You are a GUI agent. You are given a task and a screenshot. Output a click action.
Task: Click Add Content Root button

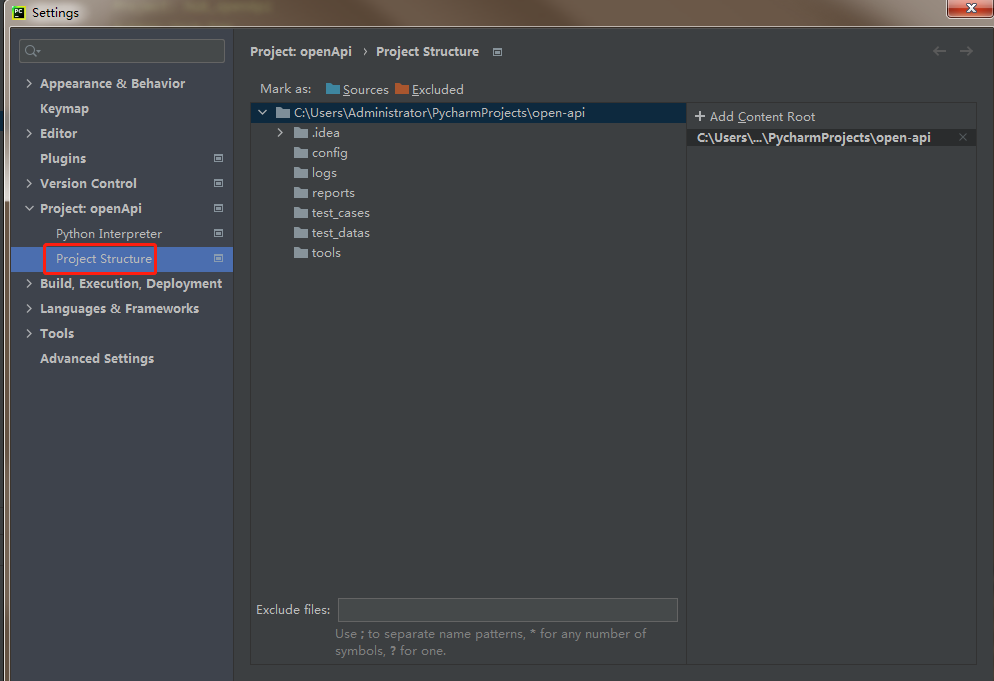point(755,117)
